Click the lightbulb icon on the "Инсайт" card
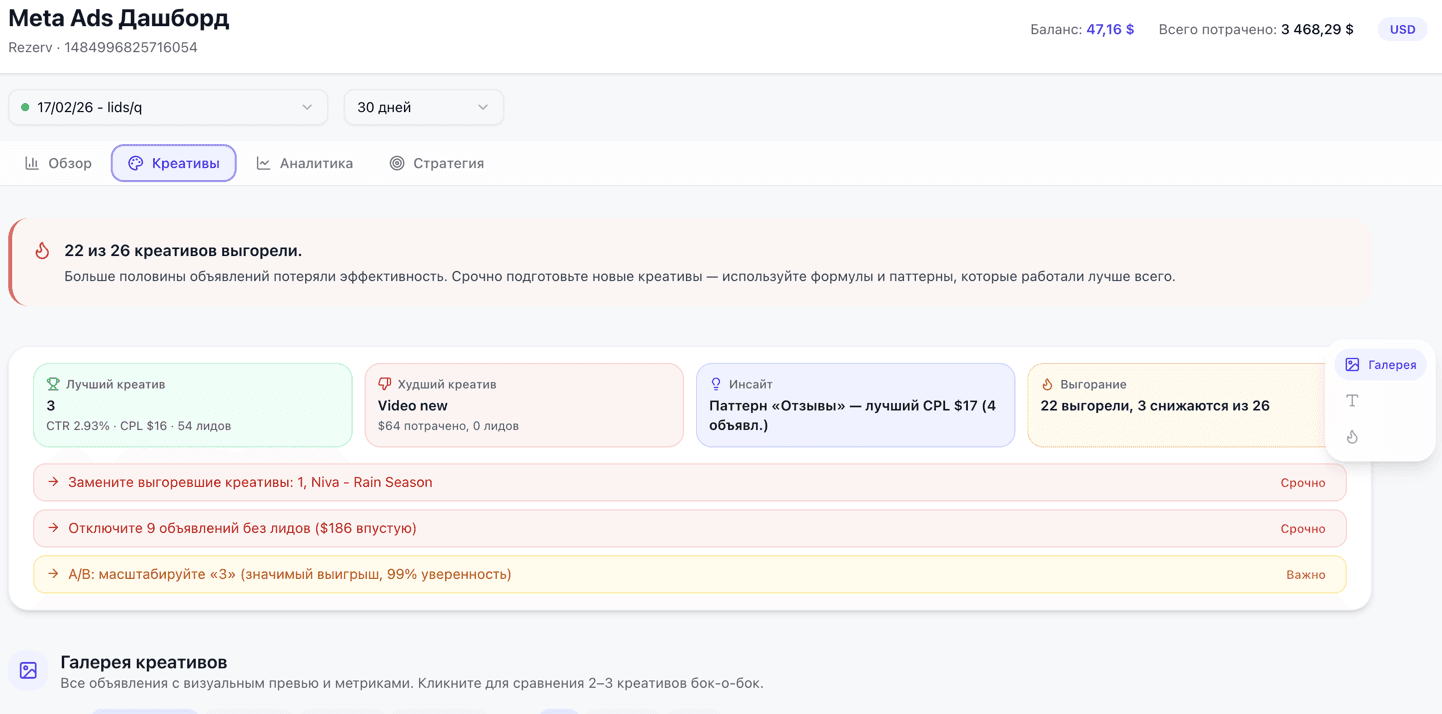1442x714 pixels. pos(716,383)
